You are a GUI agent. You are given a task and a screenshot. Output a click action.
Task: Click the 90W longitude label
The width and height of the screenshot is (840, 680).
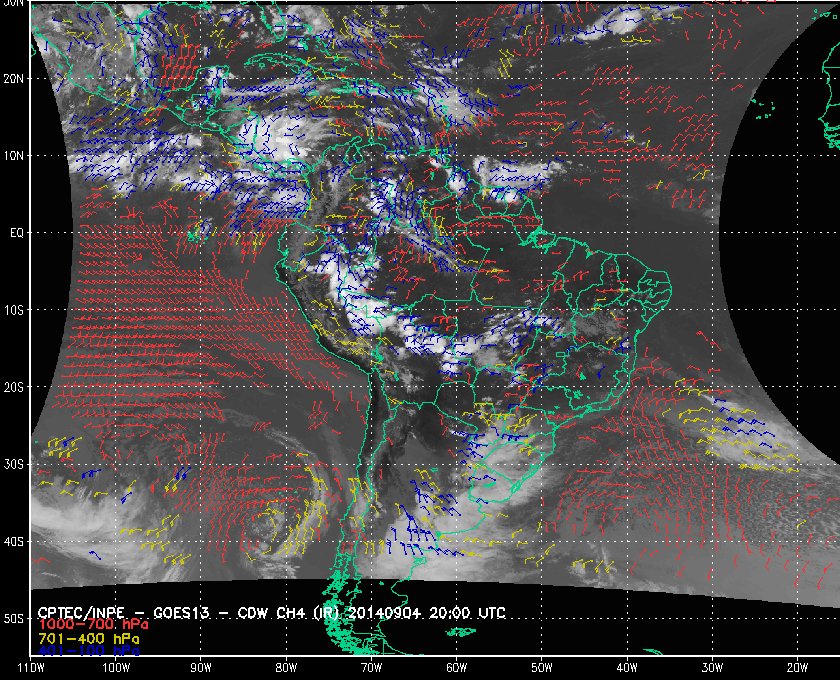201,668
